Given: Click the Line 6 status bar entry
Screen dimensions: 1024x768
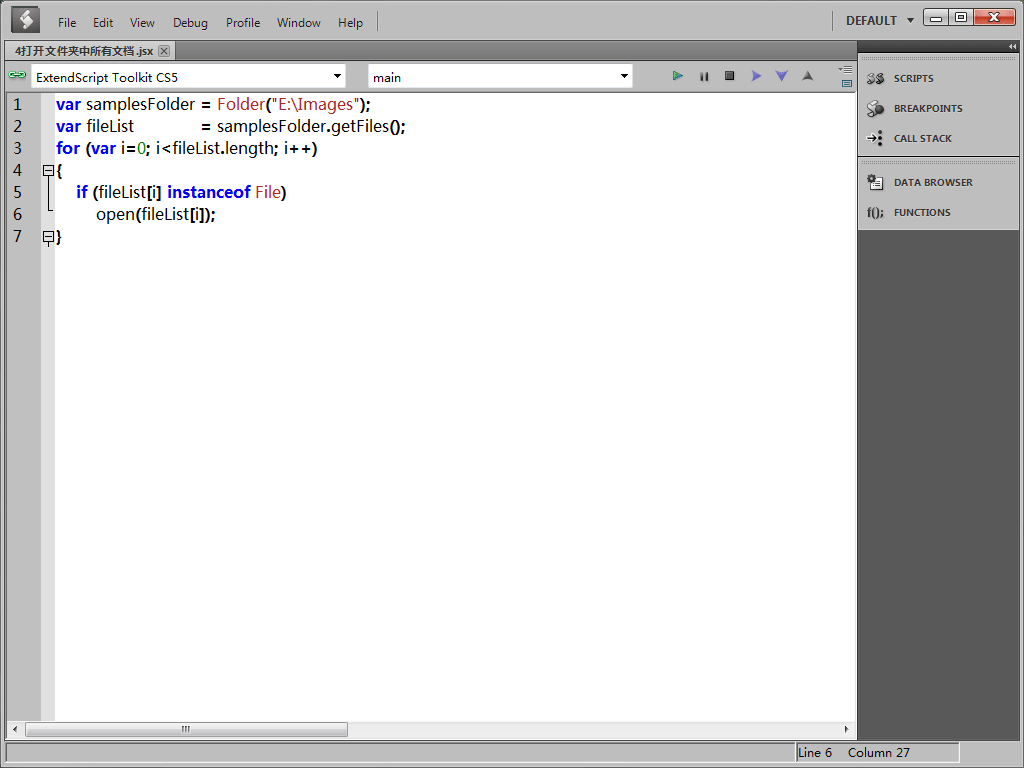Looking at the screenshot, I should (x=815, y=752).
